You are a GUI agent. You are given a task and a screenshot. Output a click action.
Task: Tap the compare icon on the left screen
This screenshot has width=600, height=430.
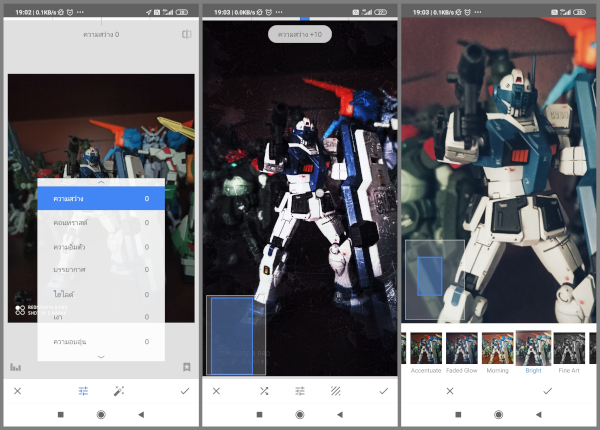[x=187, y=34]
